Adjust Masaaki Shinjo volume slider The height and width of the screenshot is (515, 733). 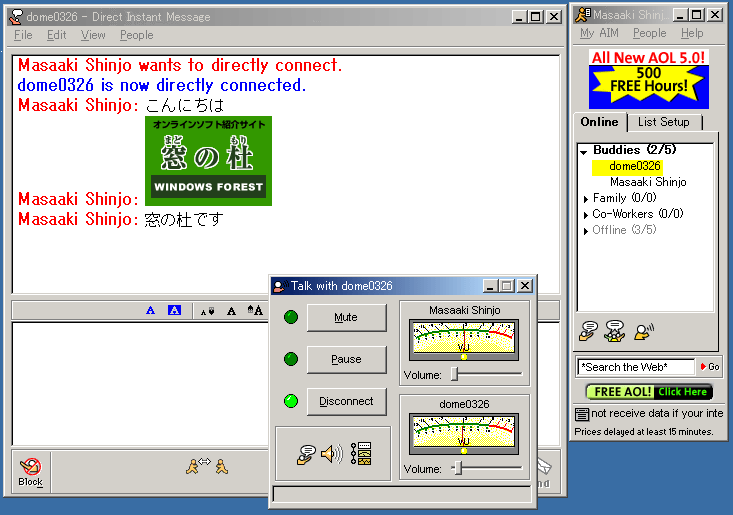pos(455,374)
